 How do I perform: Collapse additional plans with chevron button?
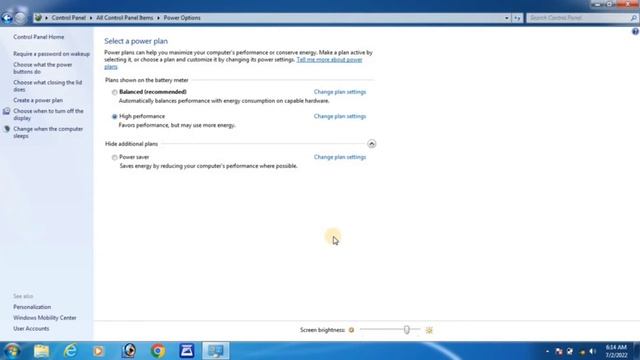pyautogui.click(x=371, y=144)
